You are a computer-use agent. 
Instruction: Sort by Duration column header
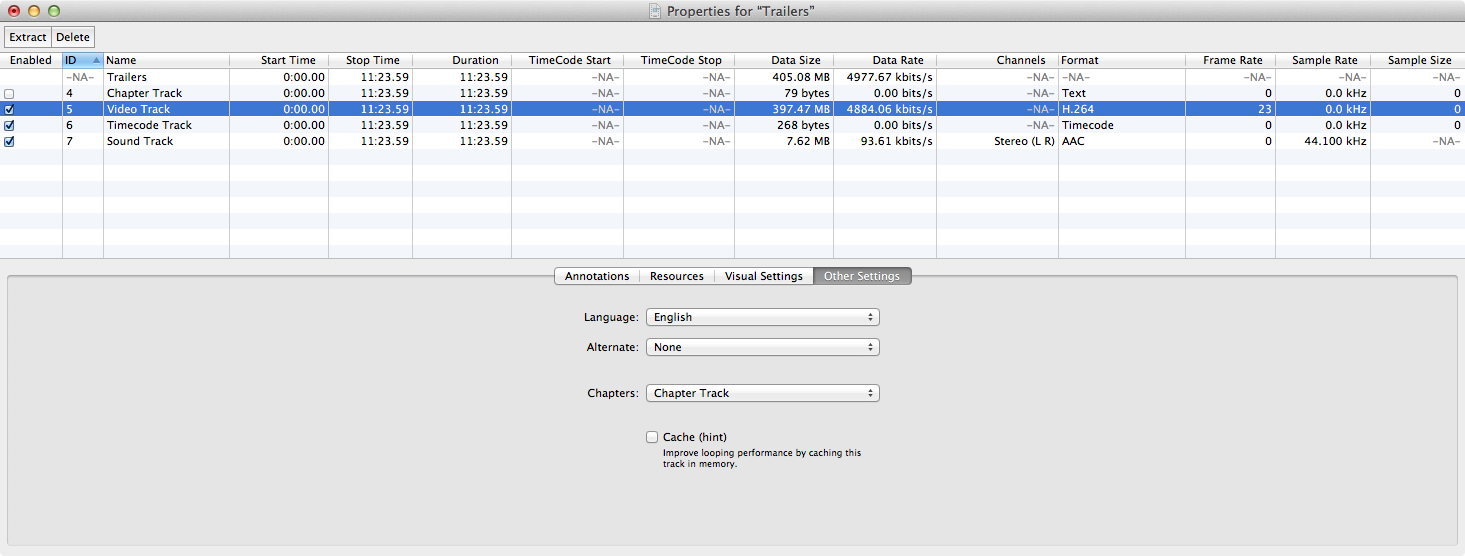point(462,60)
